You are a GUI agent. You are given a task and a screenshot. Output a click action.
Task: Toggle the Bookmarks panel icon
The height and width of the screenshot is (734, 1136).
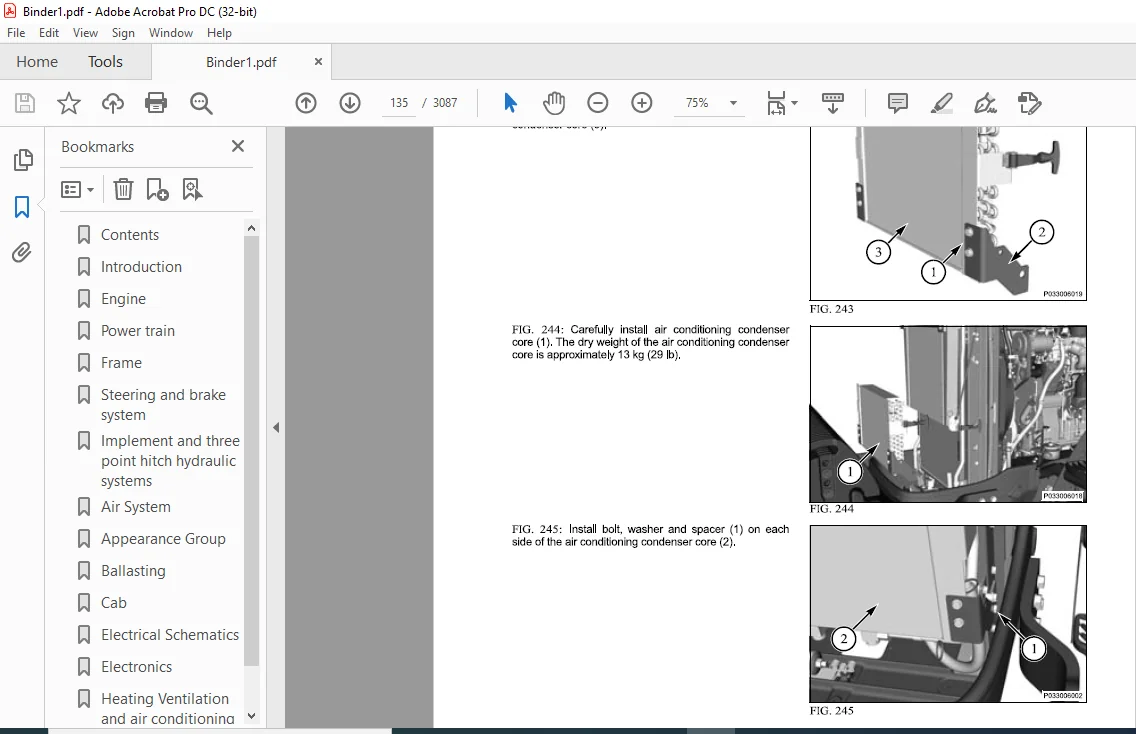pyautogui.click(x=22, y=207)
